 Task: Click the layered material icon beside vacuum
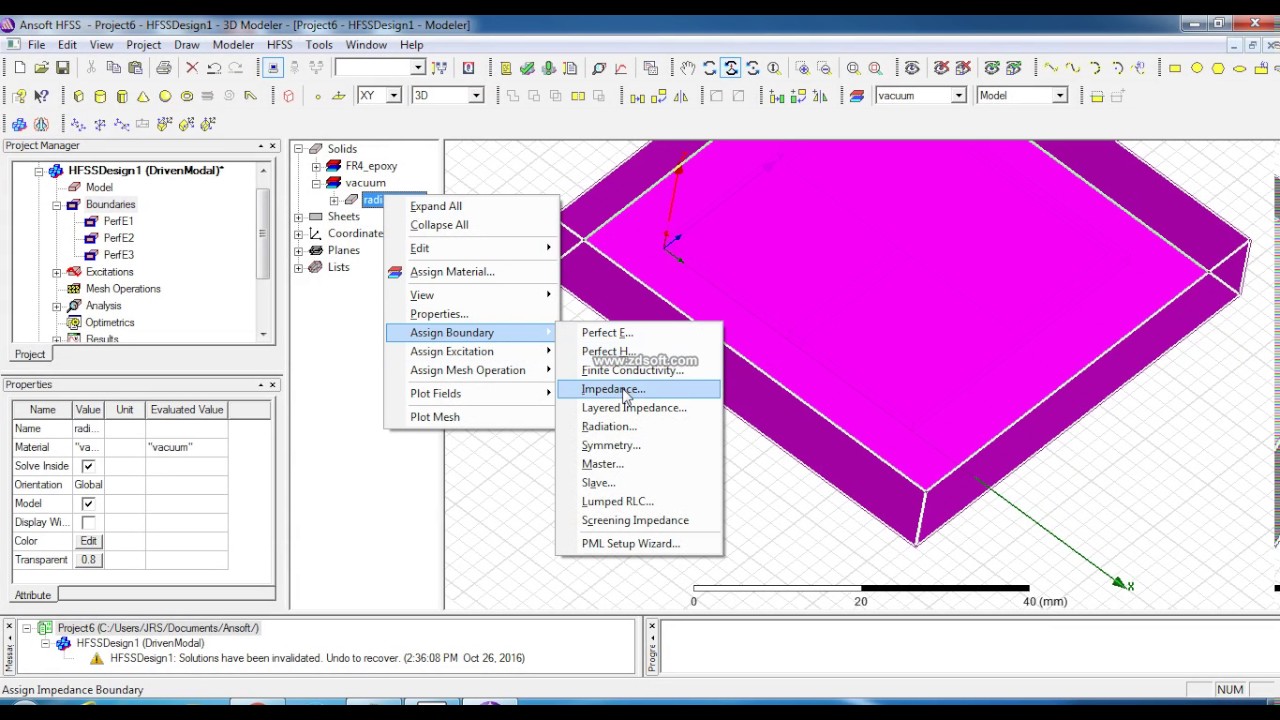(857, 96)
